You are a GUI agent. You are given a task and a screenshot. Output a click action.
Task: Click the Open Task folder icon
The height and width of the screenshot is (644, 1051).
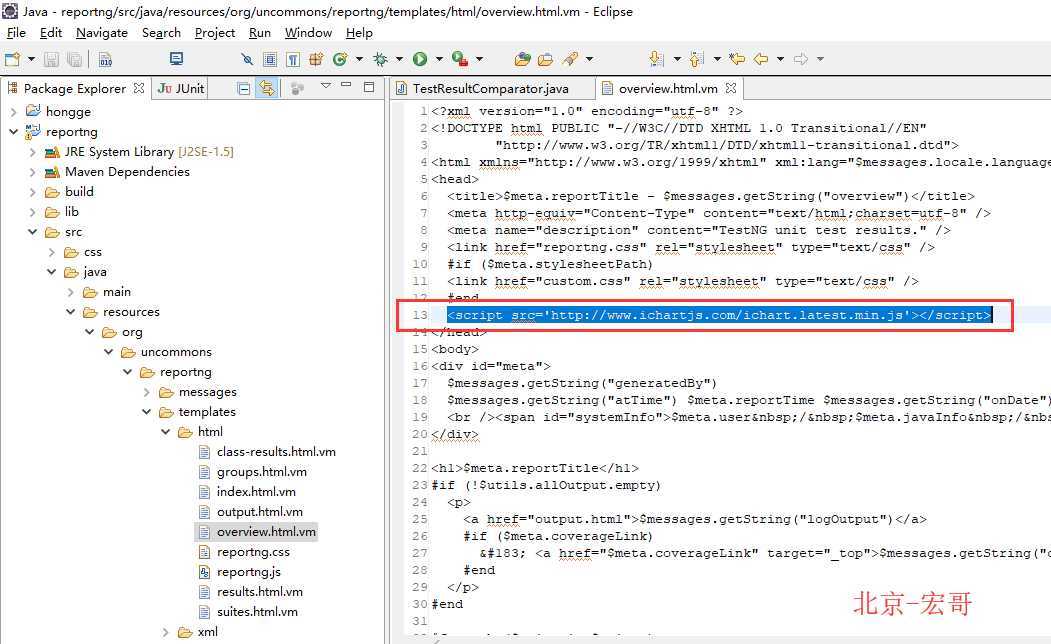point(546,60)
